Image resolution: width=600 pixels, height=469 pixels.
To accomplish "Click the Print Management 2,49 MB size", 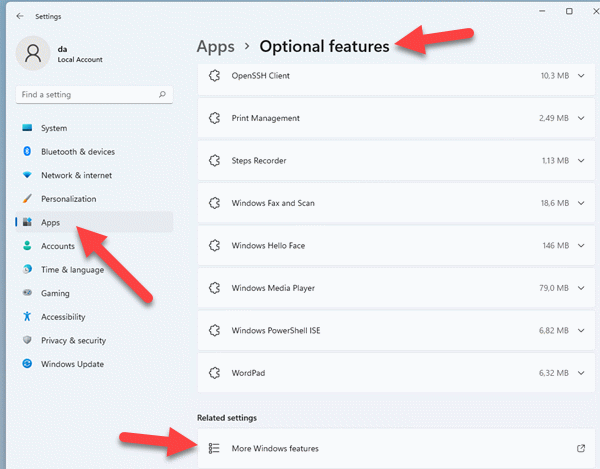I will click(x=554, y=118).
